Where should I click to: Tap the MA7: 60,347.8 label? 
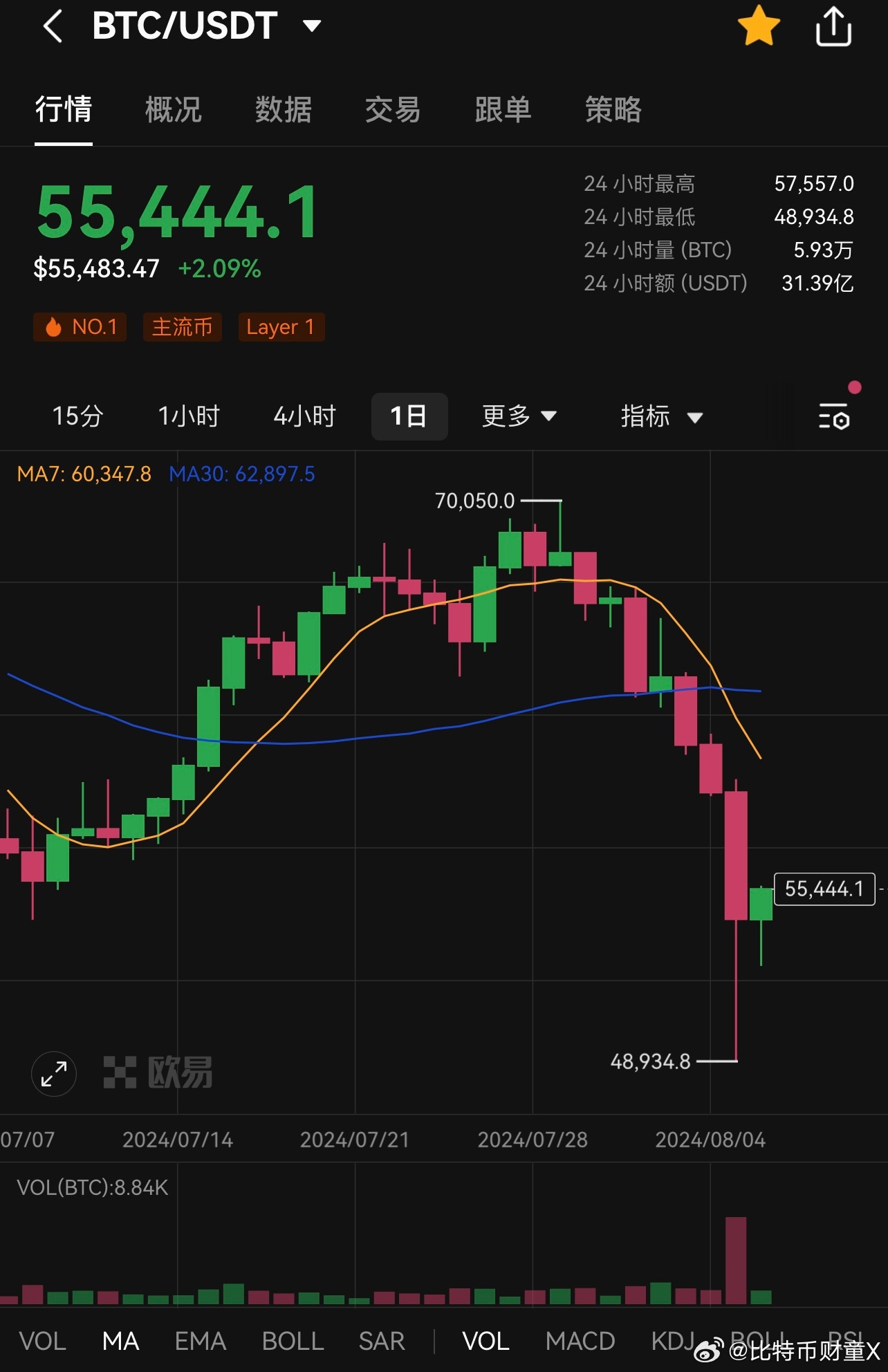[84, 474]
